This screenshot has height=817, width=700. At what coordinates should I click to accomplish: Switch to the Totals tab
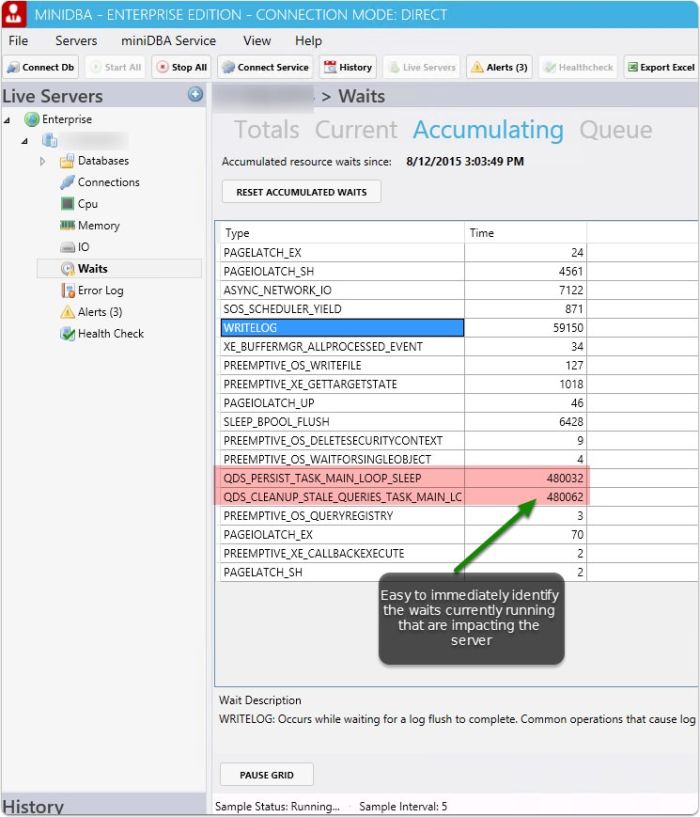point(266,130)
